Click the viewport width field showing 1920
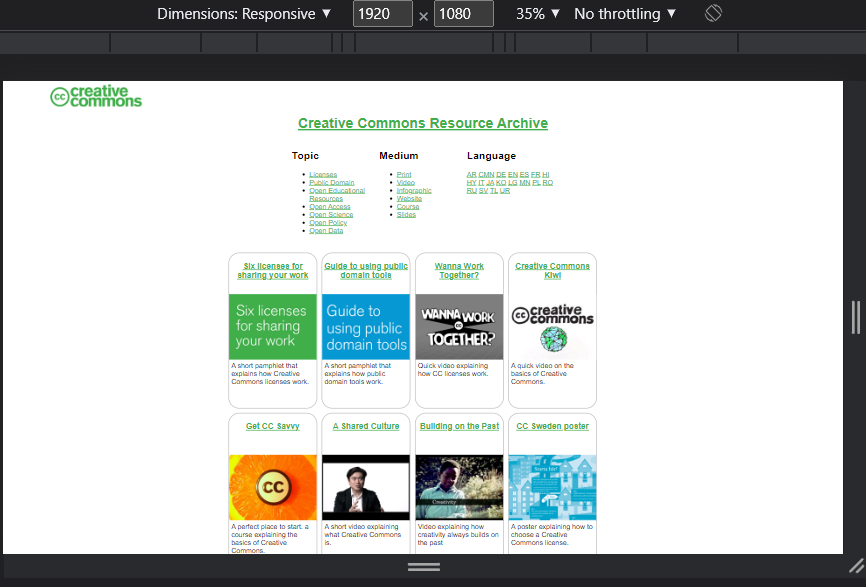Image resolution: width=866 pixels, height=587 pixels. [383, 14]
